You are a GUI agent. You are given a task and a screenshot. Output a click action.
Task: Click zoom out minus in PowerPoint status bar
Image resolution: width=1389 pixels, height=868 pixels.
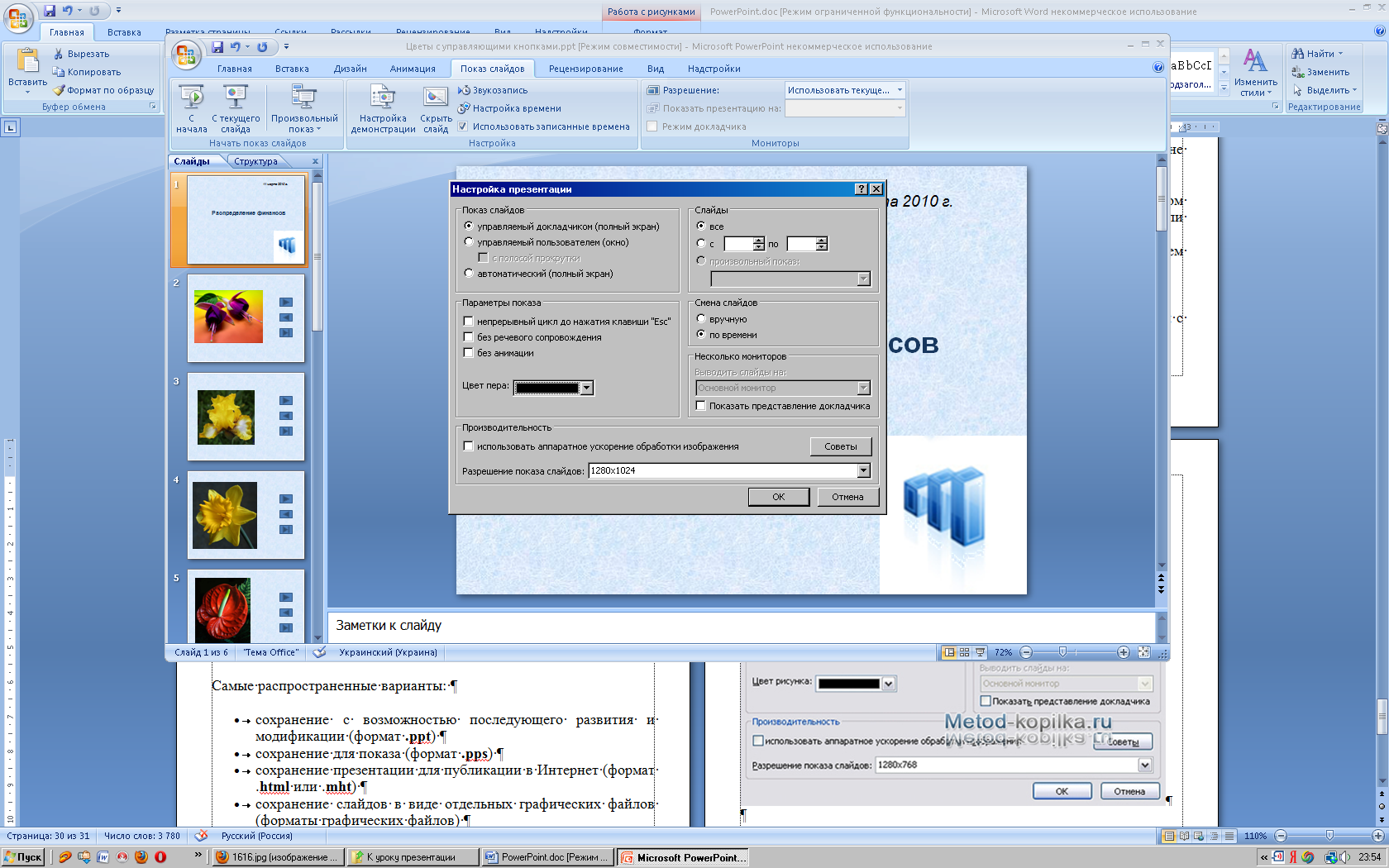point(1026,652)
